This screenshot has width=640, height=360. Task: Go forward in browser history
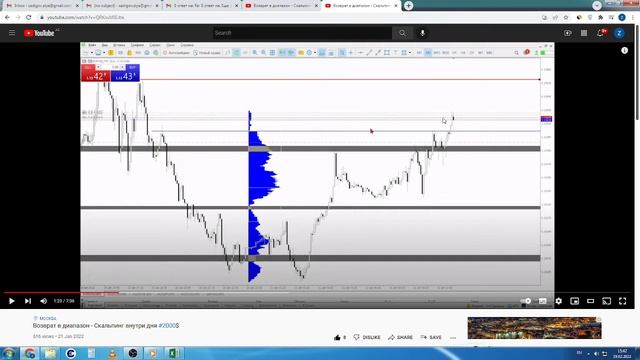click(x=18, y=18)
